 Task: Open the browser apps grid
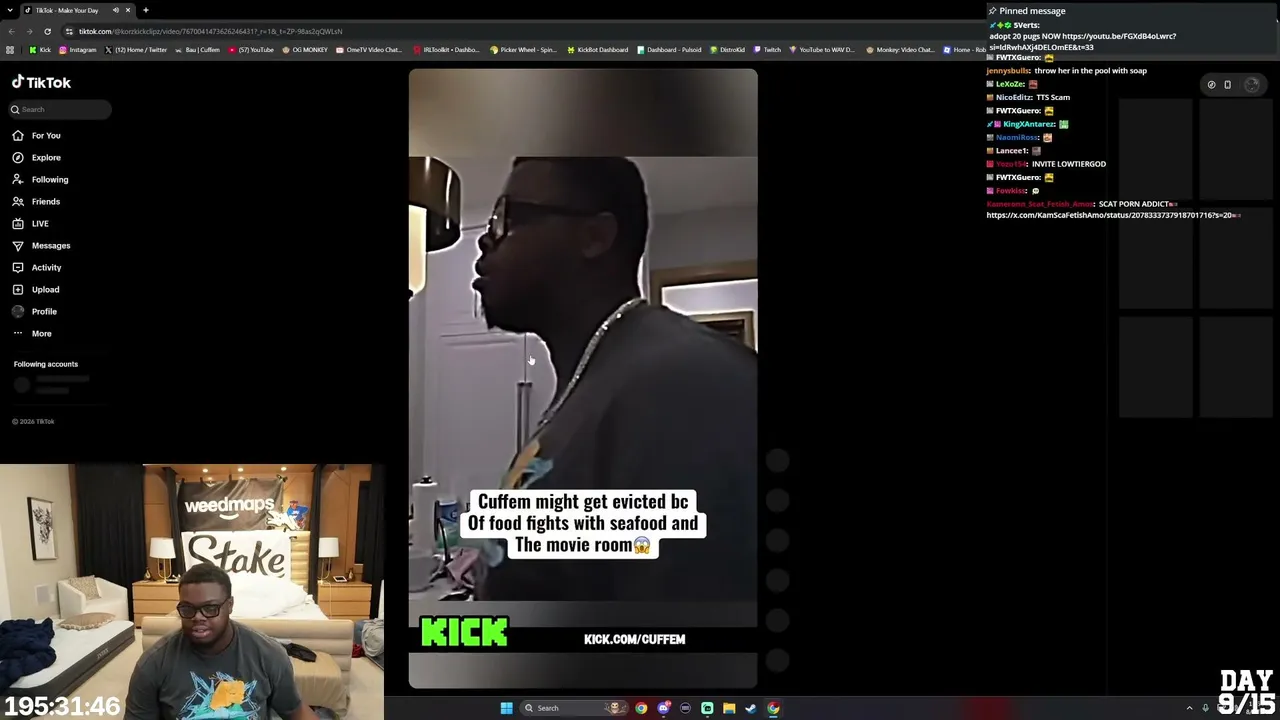(x=10, y=50)
